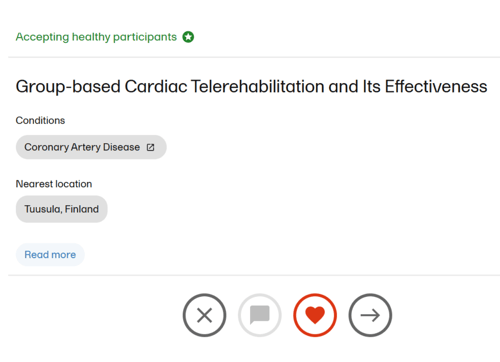Click the word Finland in the location chip
500x362 pixels.
(82, 209)
